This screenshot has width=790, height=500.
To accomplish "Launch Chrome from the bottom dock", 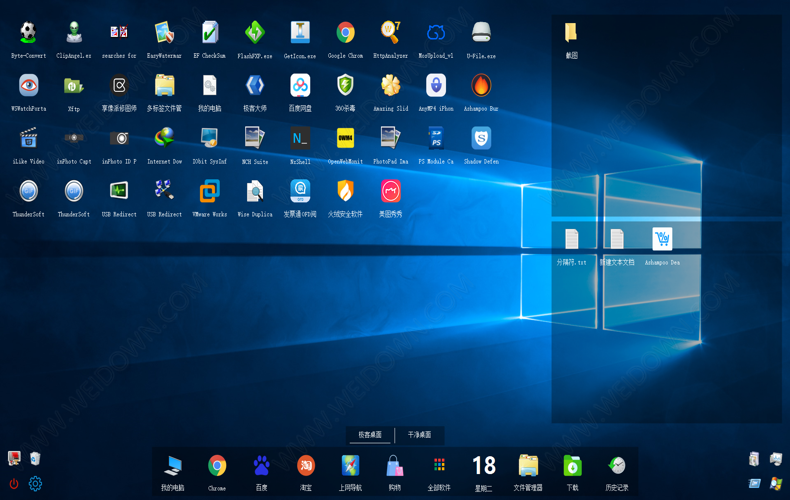I will coord(217,466).
